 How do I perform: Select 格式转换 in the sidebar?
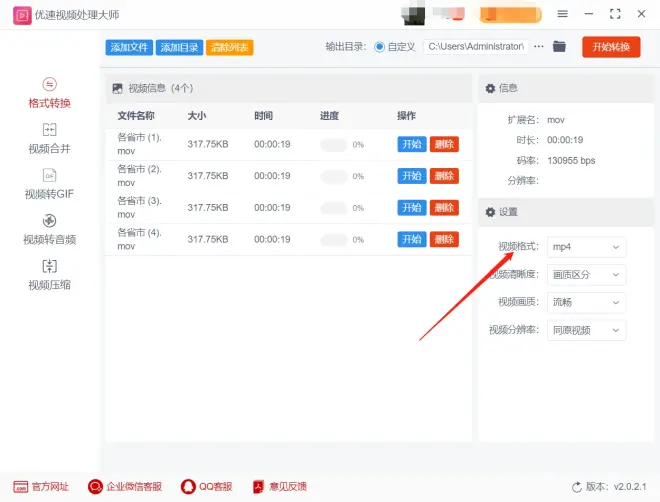click(49, 93)
